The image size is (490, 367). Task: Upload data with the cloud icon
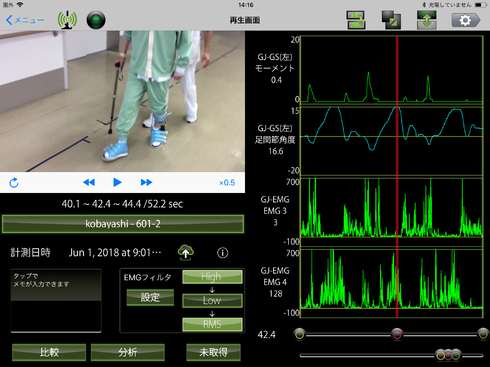pos(186,252)
